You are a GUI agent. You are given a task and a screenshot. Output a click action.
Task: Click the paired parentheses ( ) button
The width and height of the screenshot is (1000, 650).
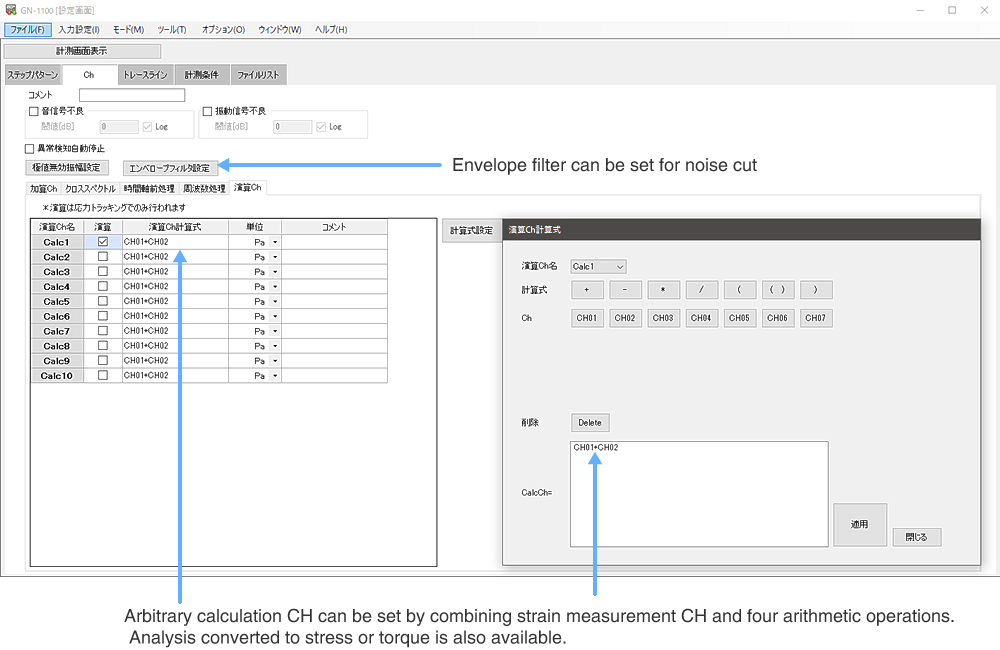[x=778, y=290]
